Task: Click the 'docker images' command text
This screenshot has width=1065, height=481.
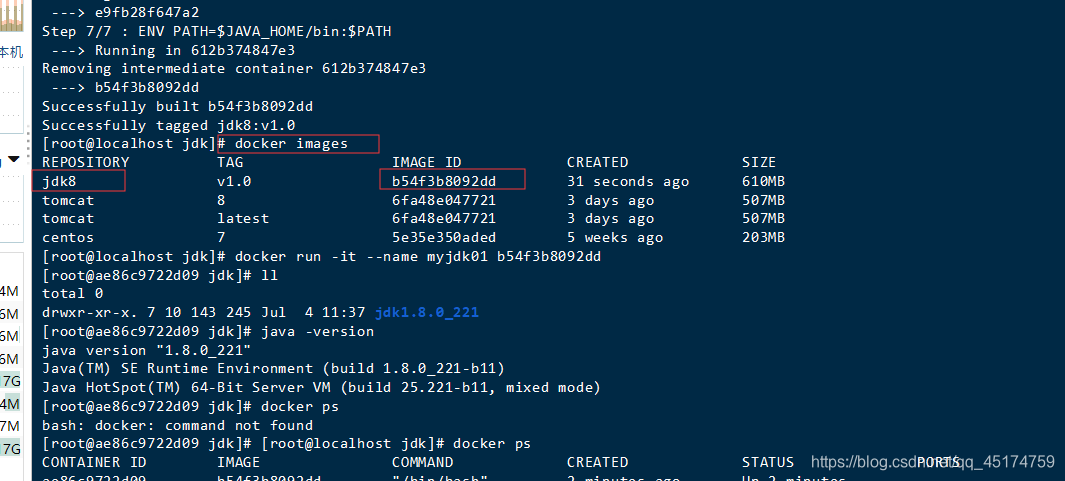Action: point(291,144)
